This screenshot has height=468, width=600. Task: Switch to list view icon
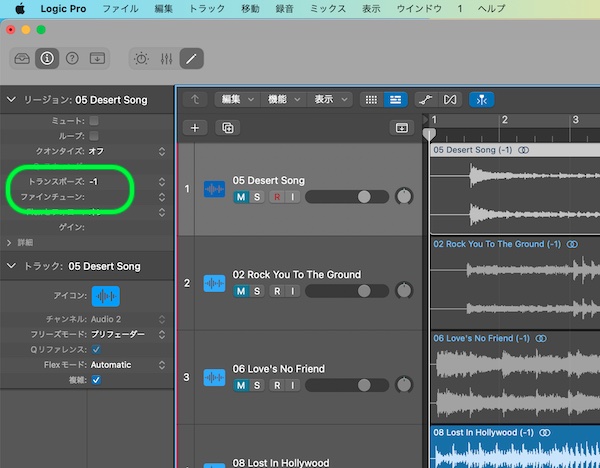[395, 100]
